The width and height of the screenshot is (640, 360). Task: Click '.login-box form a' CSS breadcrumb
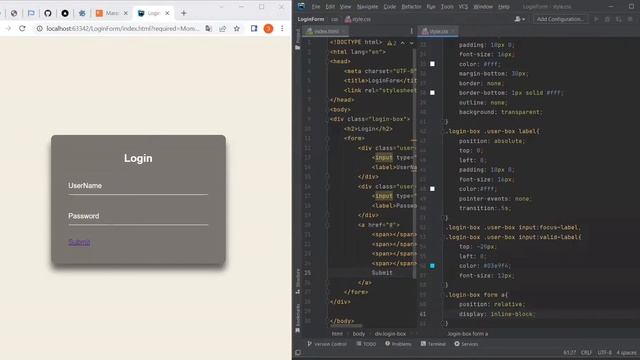(x=467, y=334)
